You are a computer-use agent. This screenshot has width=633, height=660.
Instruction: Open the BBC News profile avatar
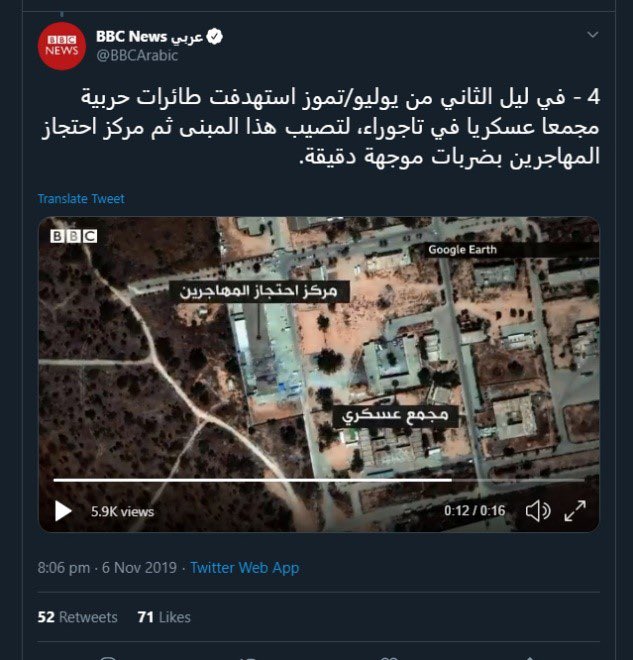tap(61, 46)
